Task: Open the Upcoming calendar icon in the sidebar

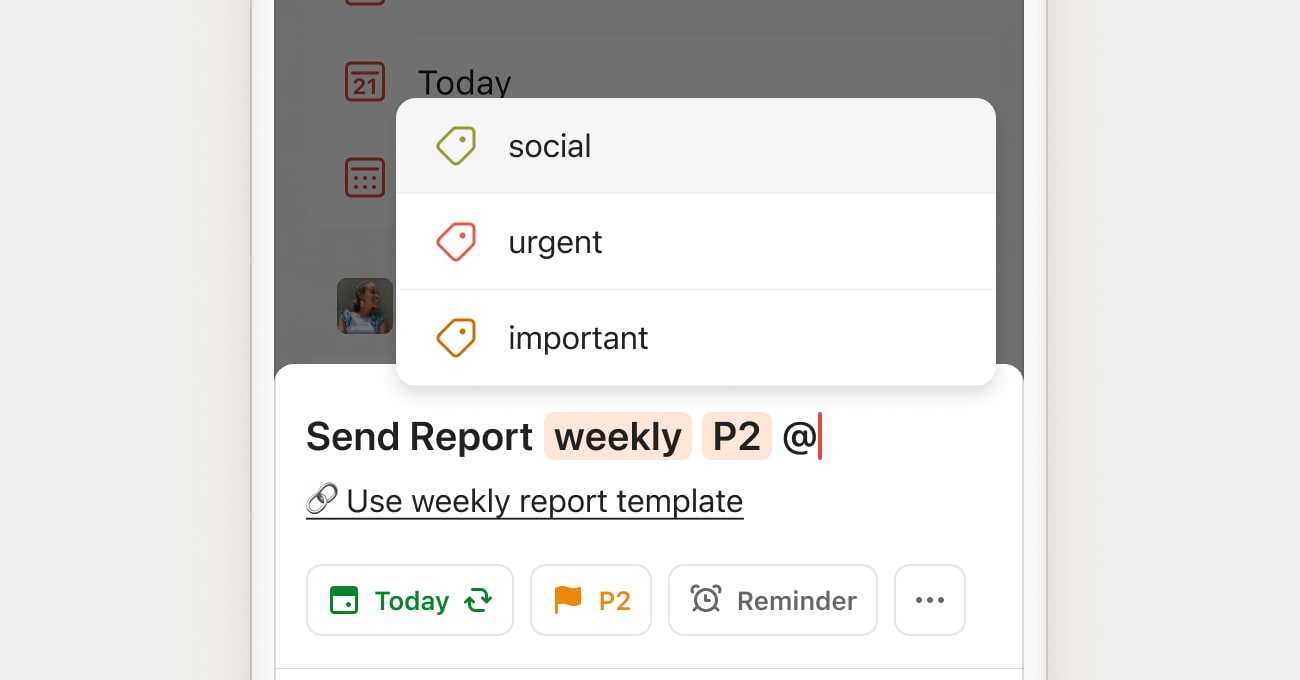Action: (365, 177)
